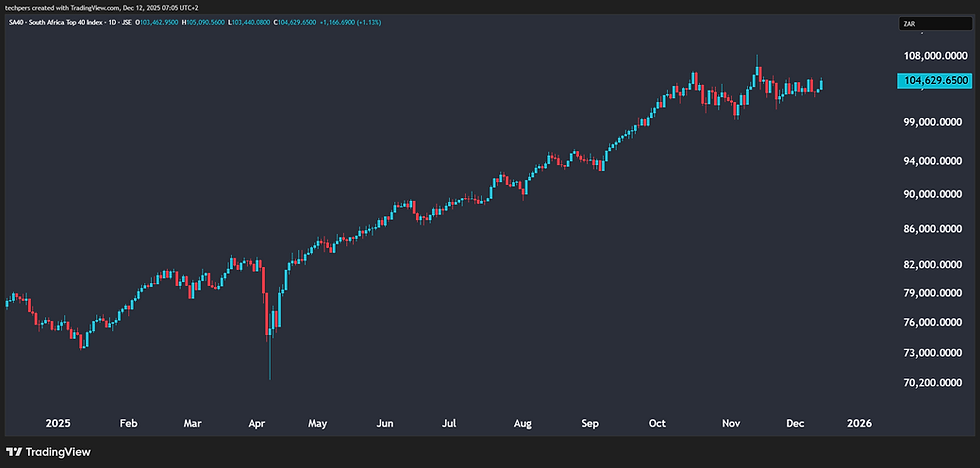This screenshot has height=468, width=980.
Task: Click the 94,000.0000 price axis label
Action: [x=934, y=161]
